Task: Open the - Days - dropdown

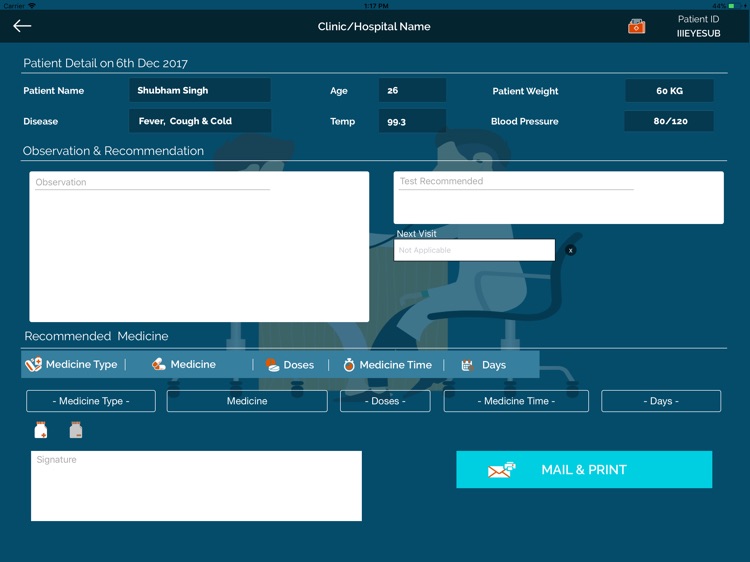Action: point(661,401)
